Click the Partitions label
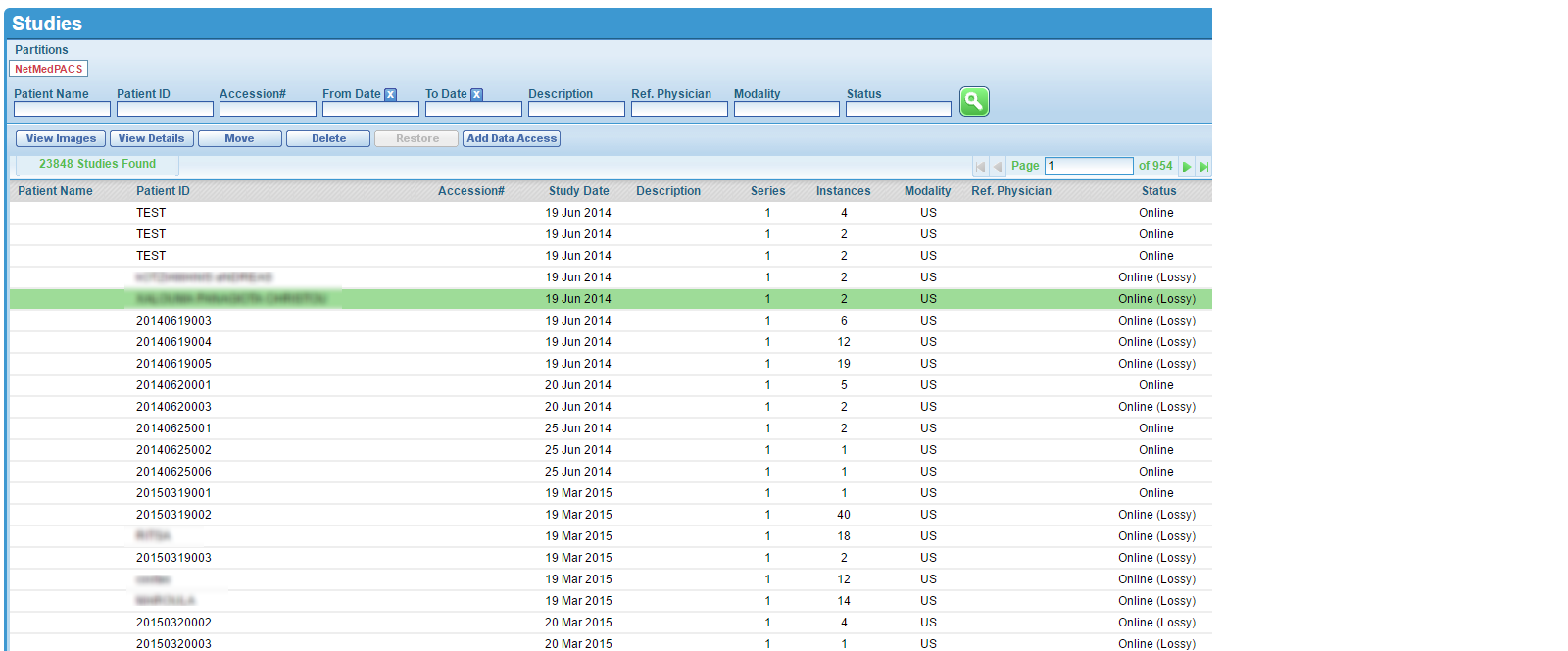The width and height of the screenshot is (1568, 651). 41,50
